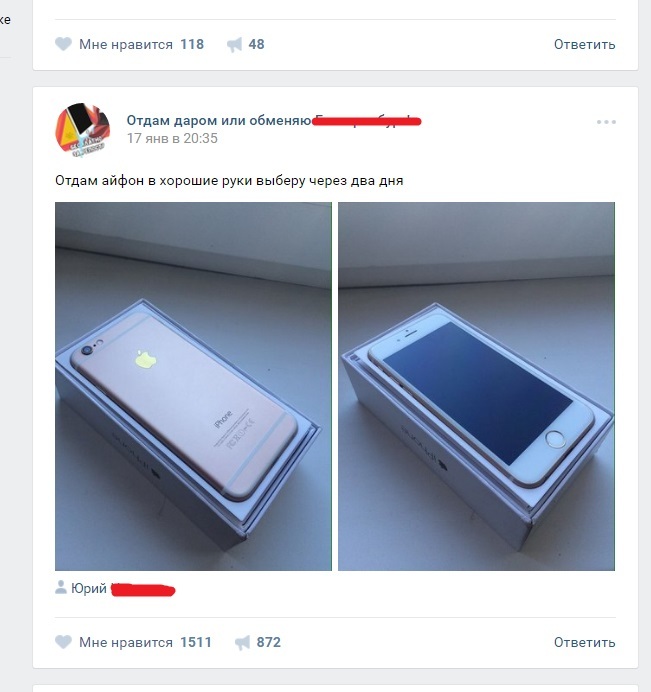The height and width of the screenshot is (692, 651).
Task: Like the iPhone giveaway post via heart icon
Action: pyautogui.click(x=63, y=642)
